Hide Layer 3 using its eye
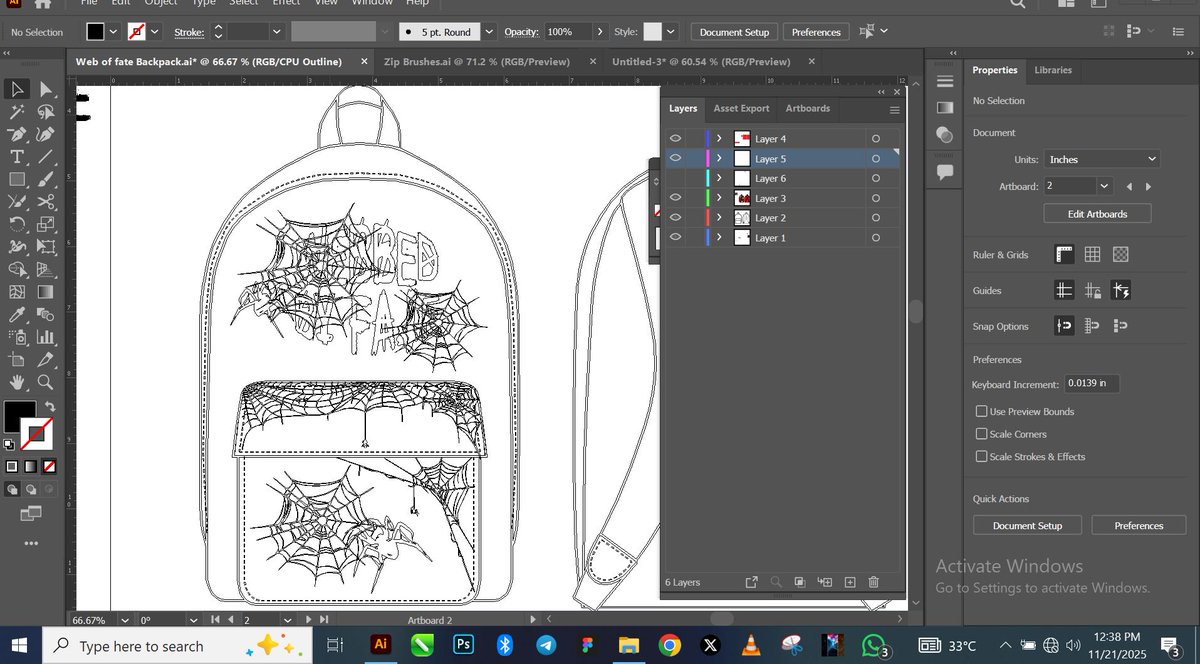The image size is (1200, 664). (x=675, y=198)
